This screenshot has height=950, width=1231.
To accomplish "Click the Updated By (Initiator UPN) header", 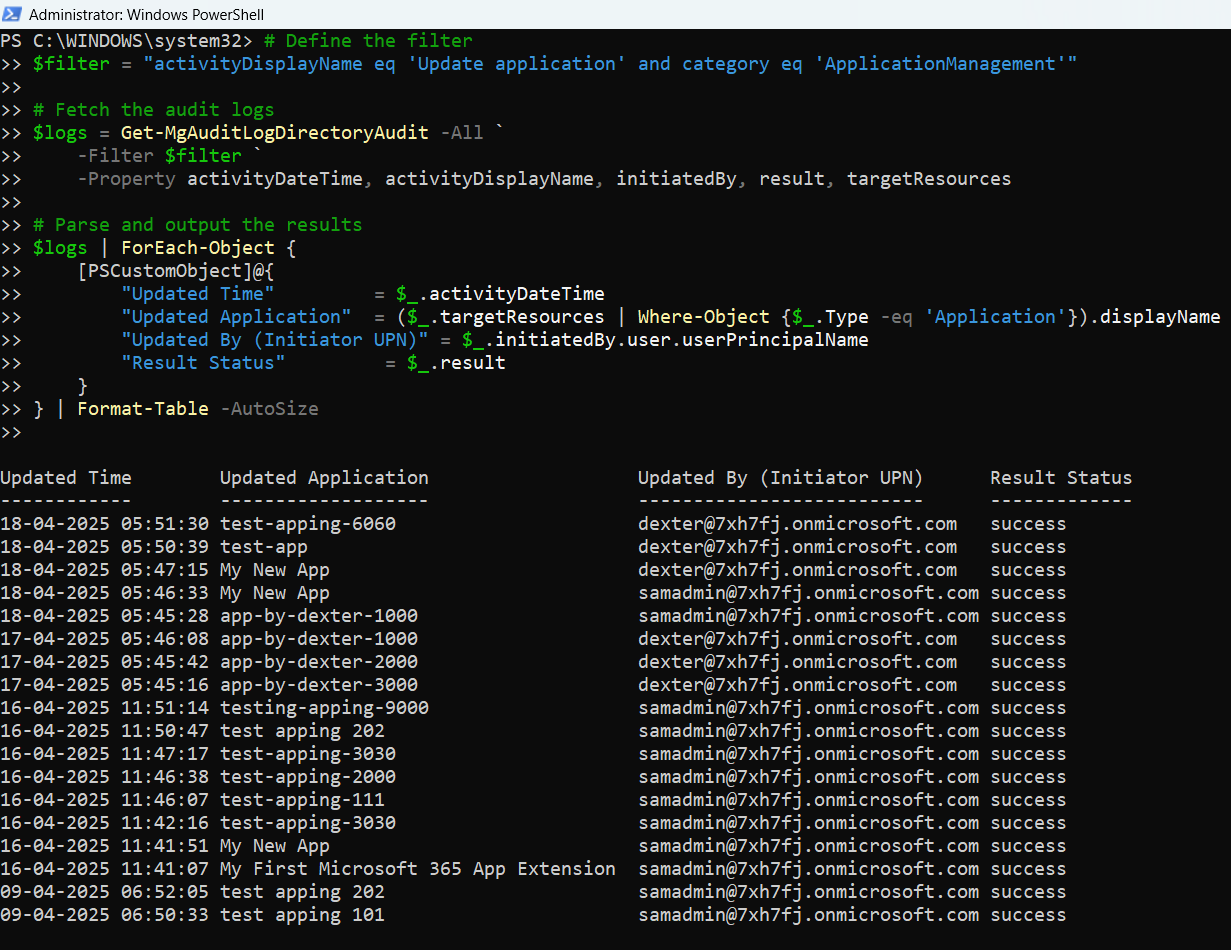I will (780, 478).
